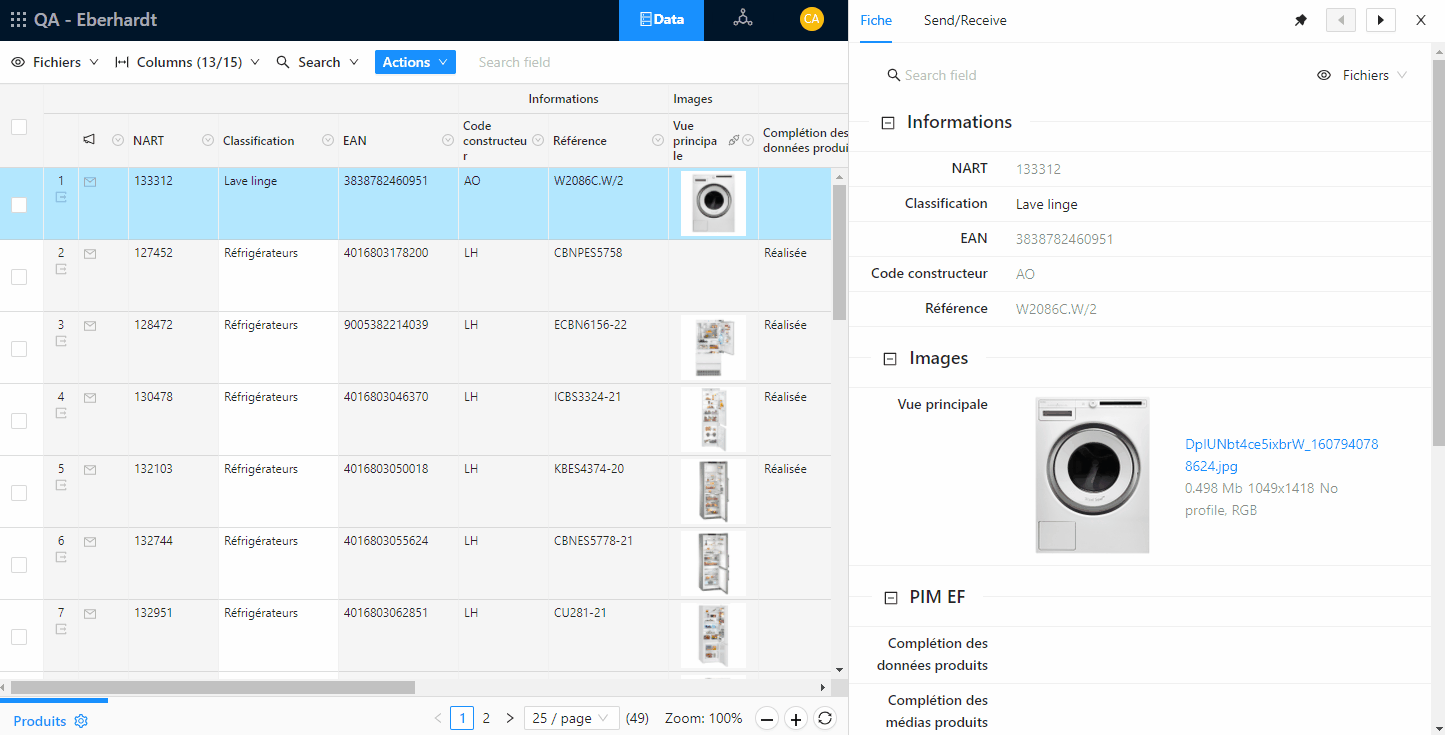1445x735 pixels.
Task: Open the Actions dropdown
Action: [x=415, y=62]
